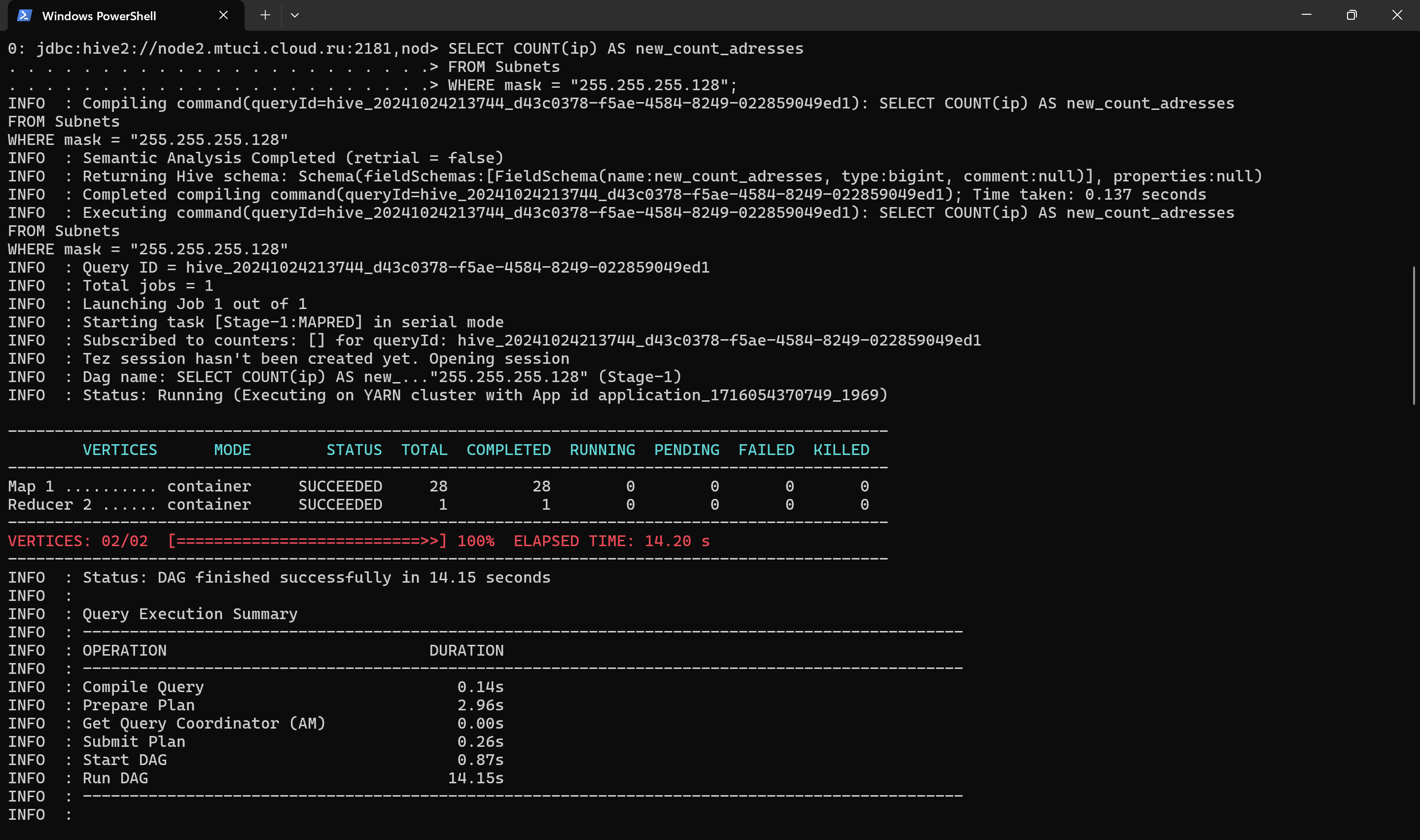Click 'VERTICES: 02/02' red text

click(x=77, y=541)
